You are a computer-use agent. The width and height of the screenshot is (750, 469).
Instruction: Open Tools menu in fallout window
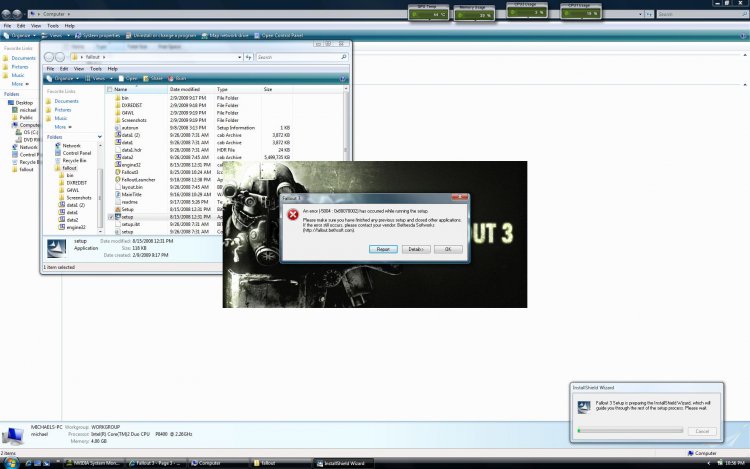pyautogui.click(x=96, y=69)
